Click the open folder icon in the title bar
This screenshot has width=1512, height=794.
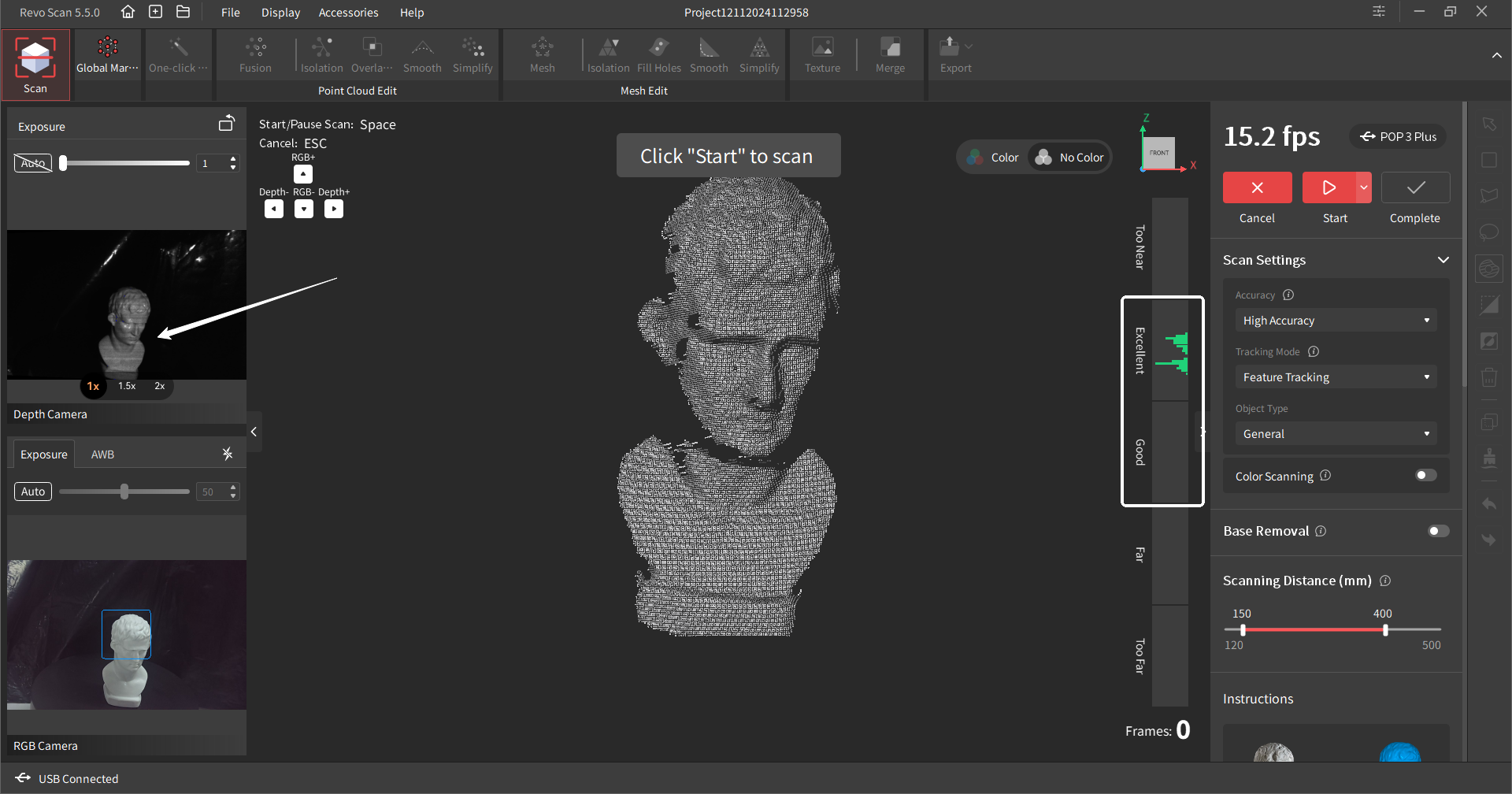(183, 12)
